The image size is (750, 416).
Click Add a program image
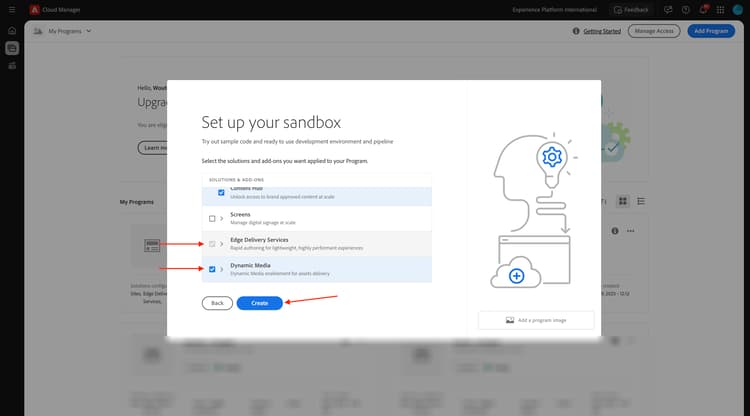point(536,320)
